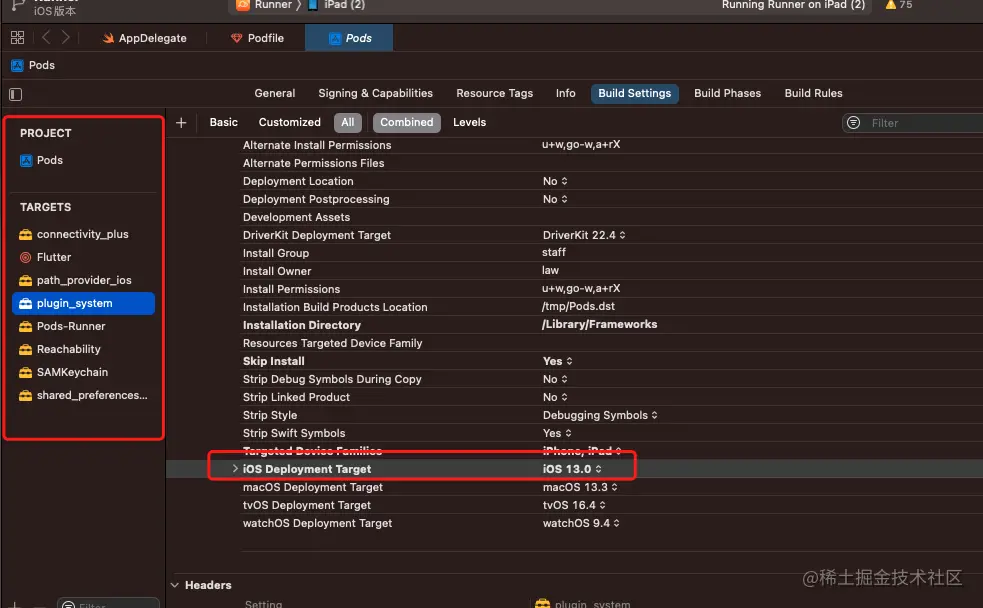Switch to the Info tab
This screenshot has width=983, height=608.
tap(565, 93)
